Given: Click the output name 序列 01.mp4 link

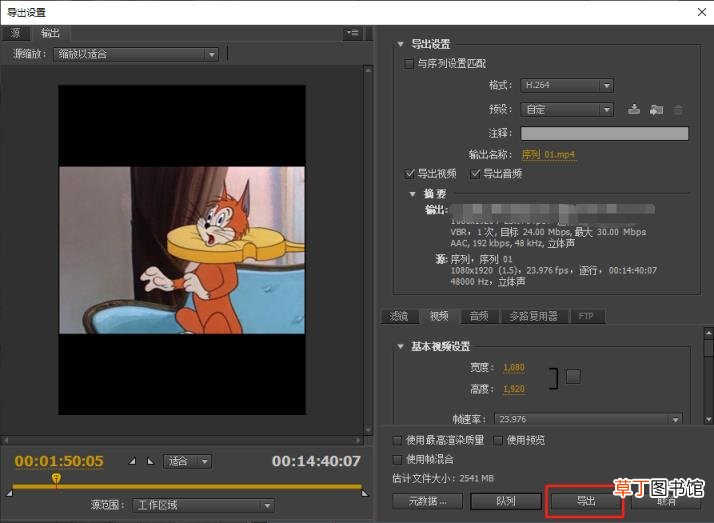Looking at the screenshot, I should pyautogui.click(x=548, y=155).
